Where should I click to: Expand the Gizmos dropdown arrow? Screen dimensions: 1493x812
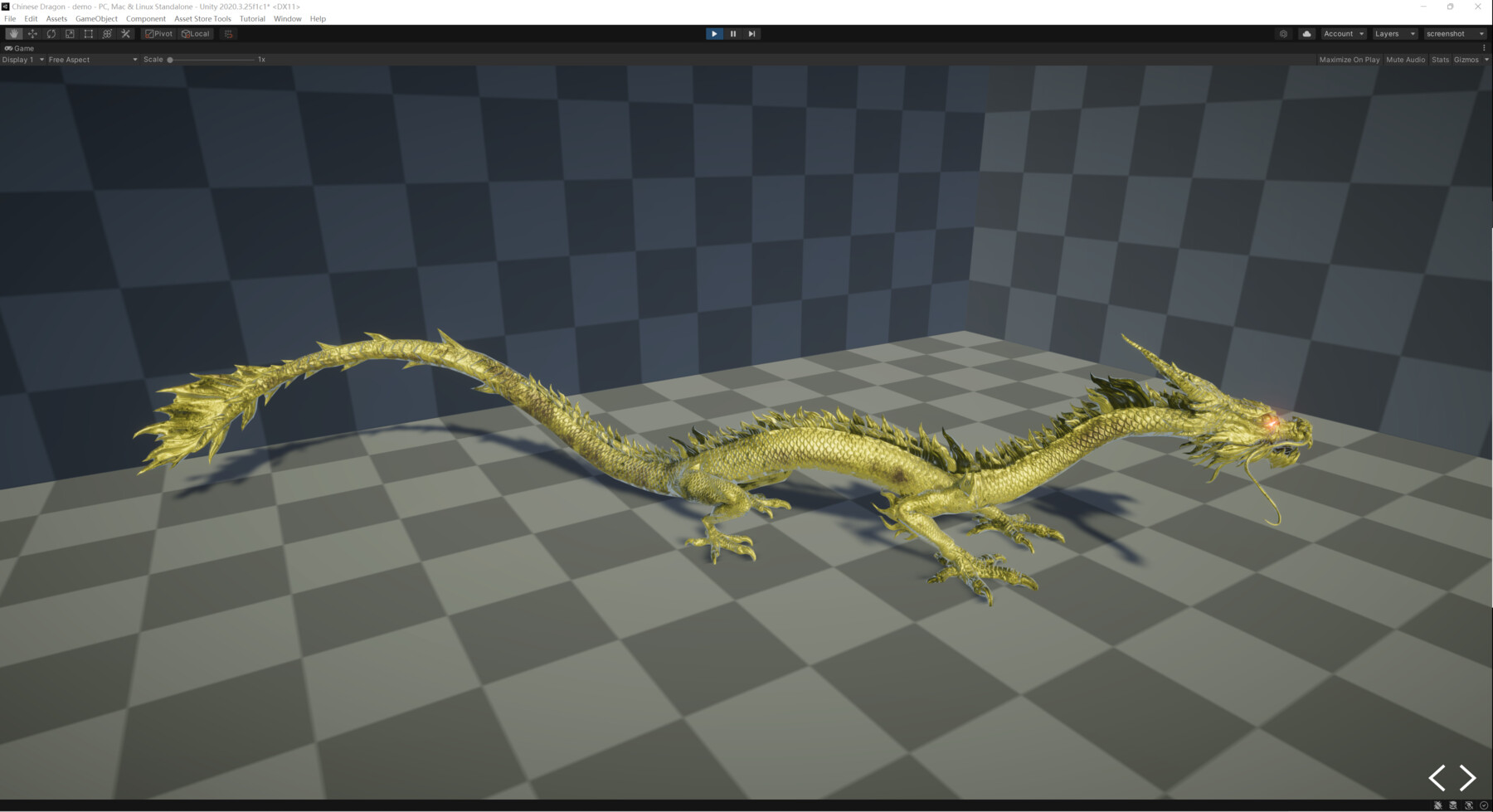pos(1486,60)
